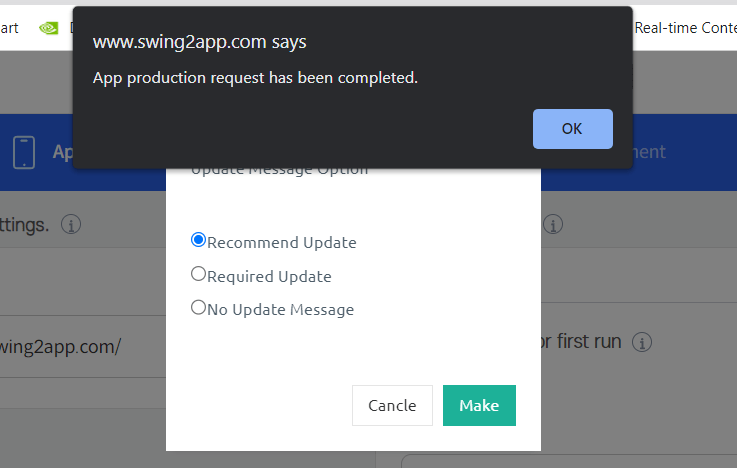Pick the No Update Message radio button
The height and width of the screenshot is (468, 737).
(198, 307)
